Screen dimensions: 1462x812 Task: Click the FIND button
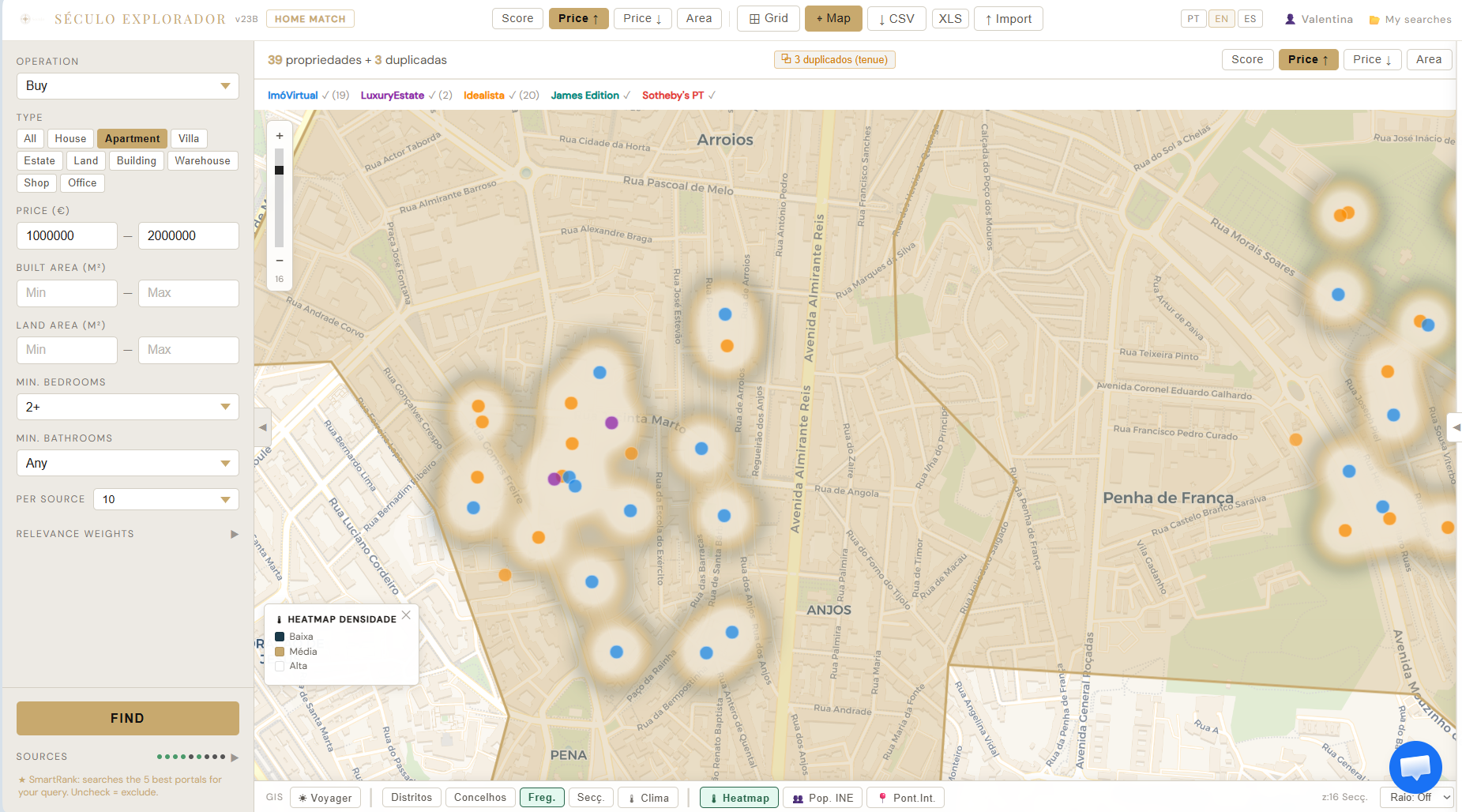(128, 718)
